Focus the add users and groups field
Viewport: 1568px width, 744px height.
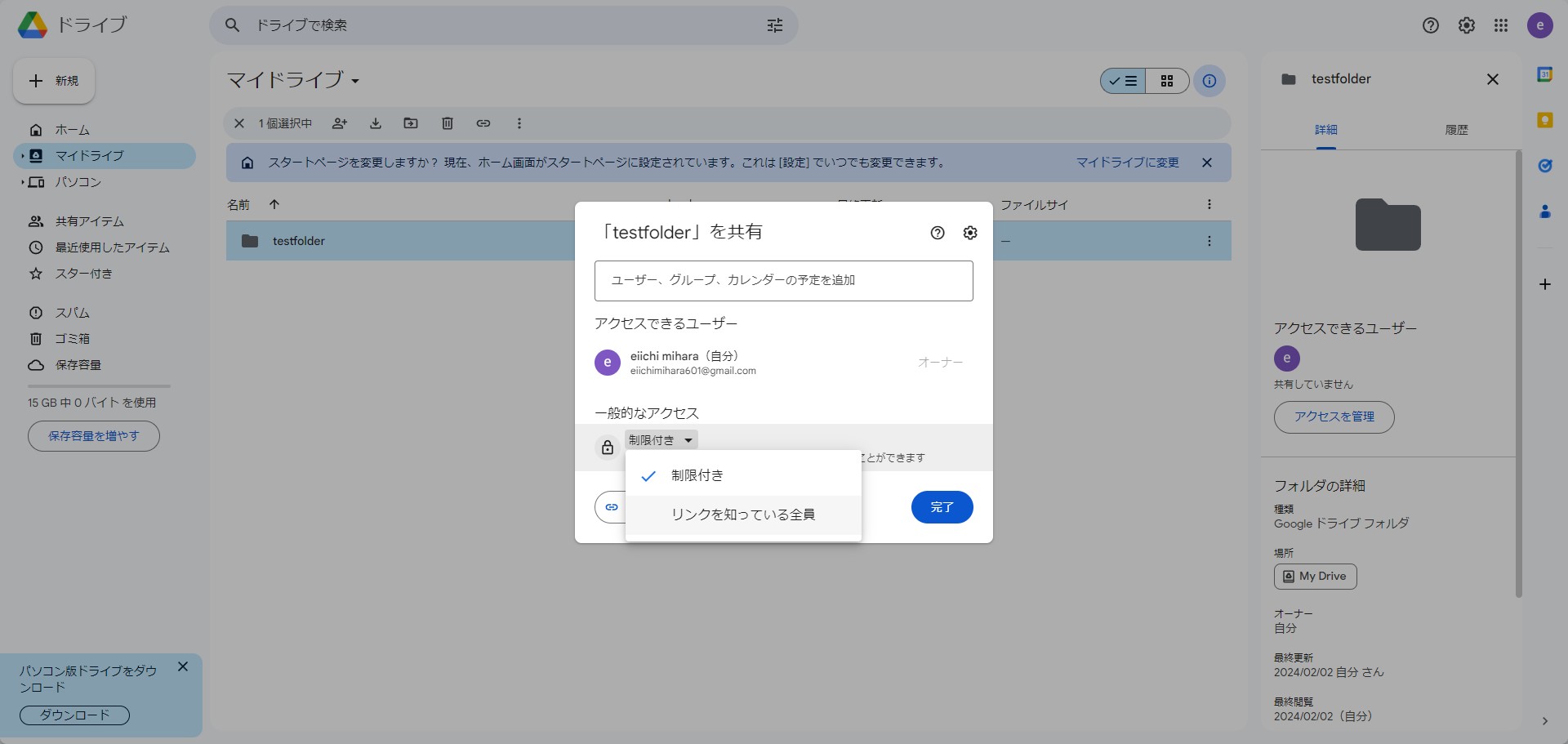[x=784, y=280]
